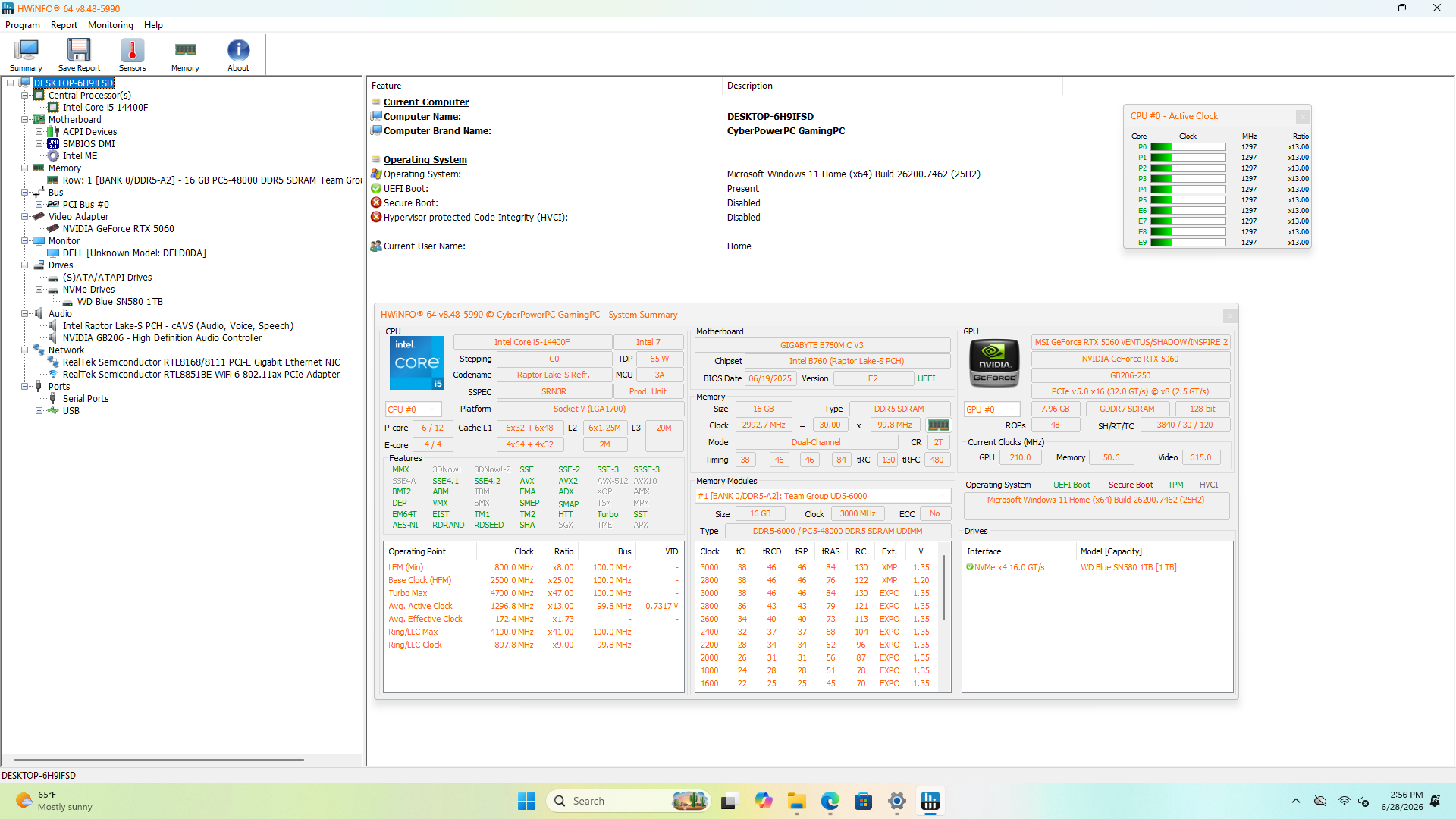
Task: Click the Intel Core i5 logo
Action: tap(416, 363)
